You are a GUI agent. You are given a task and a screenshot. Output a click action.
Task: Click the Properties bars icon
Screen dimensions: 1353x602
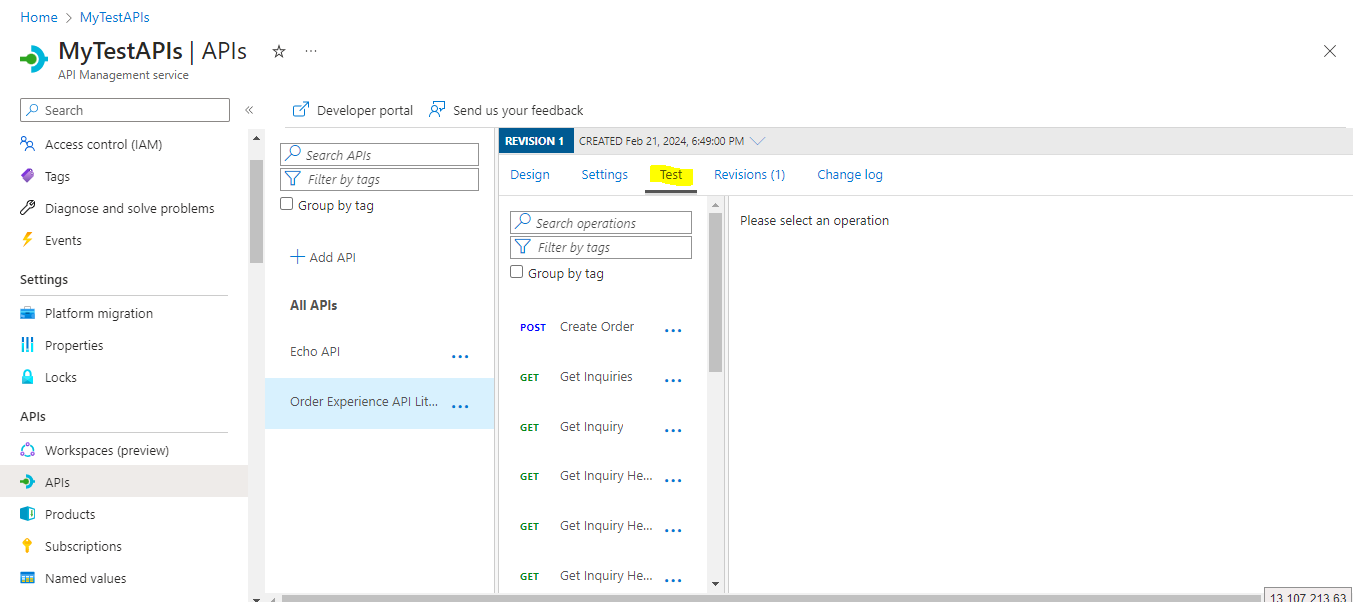[x=28, y=345]
